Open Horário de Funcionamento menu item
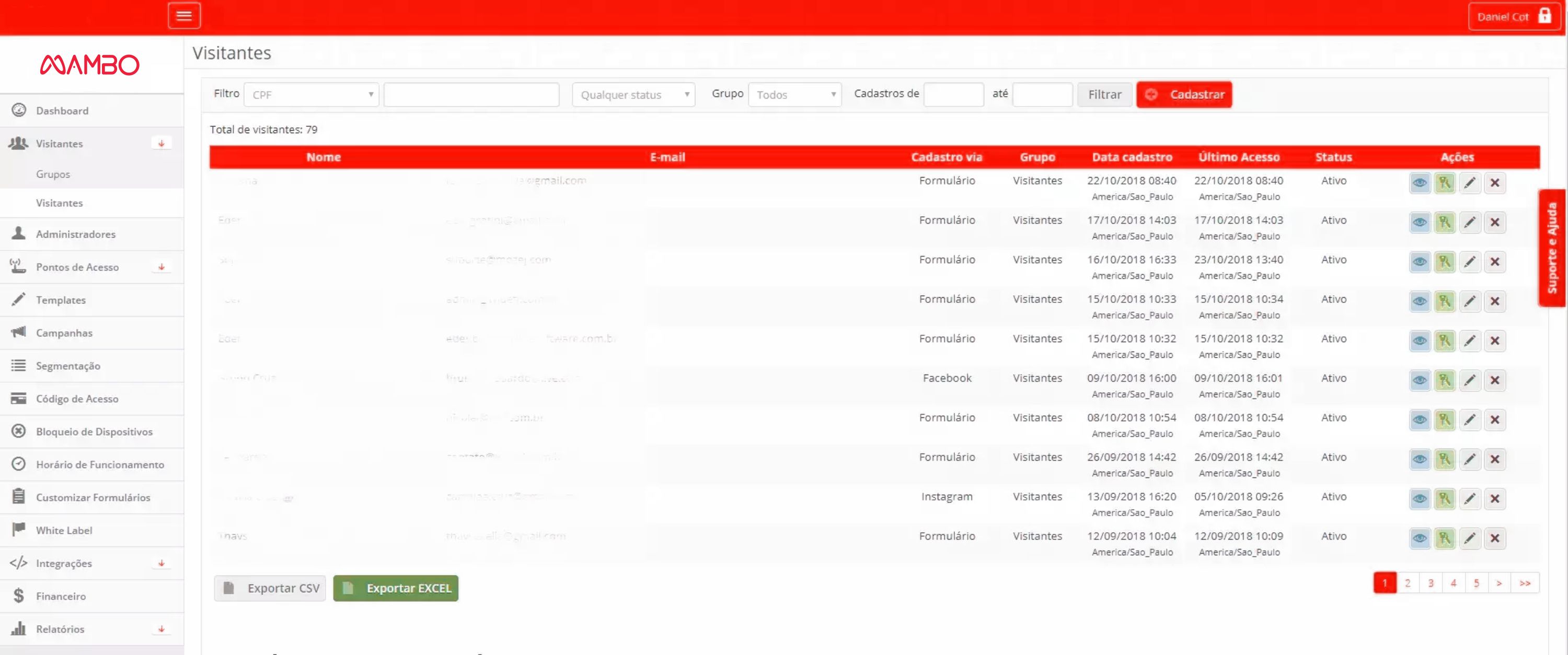1568x655 pixels. tap(91, 464)
